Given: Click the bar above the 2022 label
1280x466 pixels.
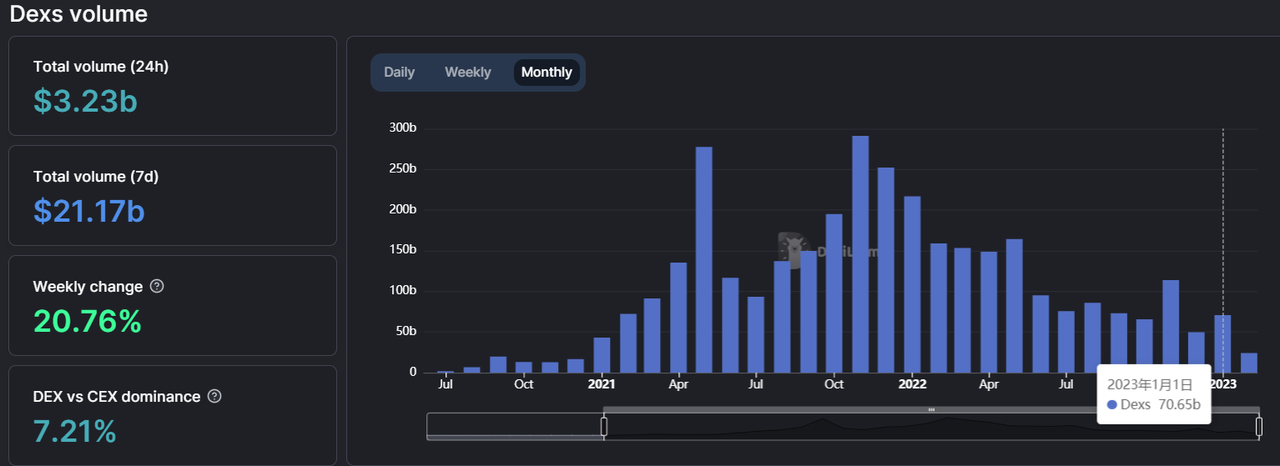Looking at the screenshot, I should click(912, 285).
